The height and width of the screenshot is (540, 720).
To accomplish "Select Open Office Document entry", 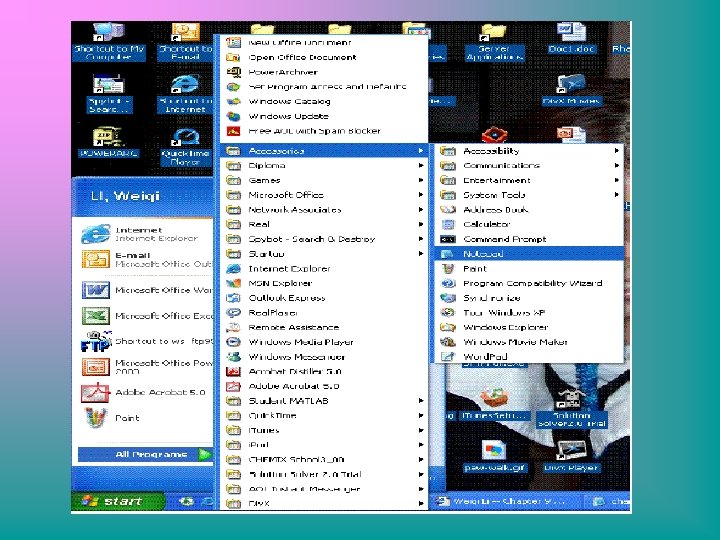I will 324,57.
